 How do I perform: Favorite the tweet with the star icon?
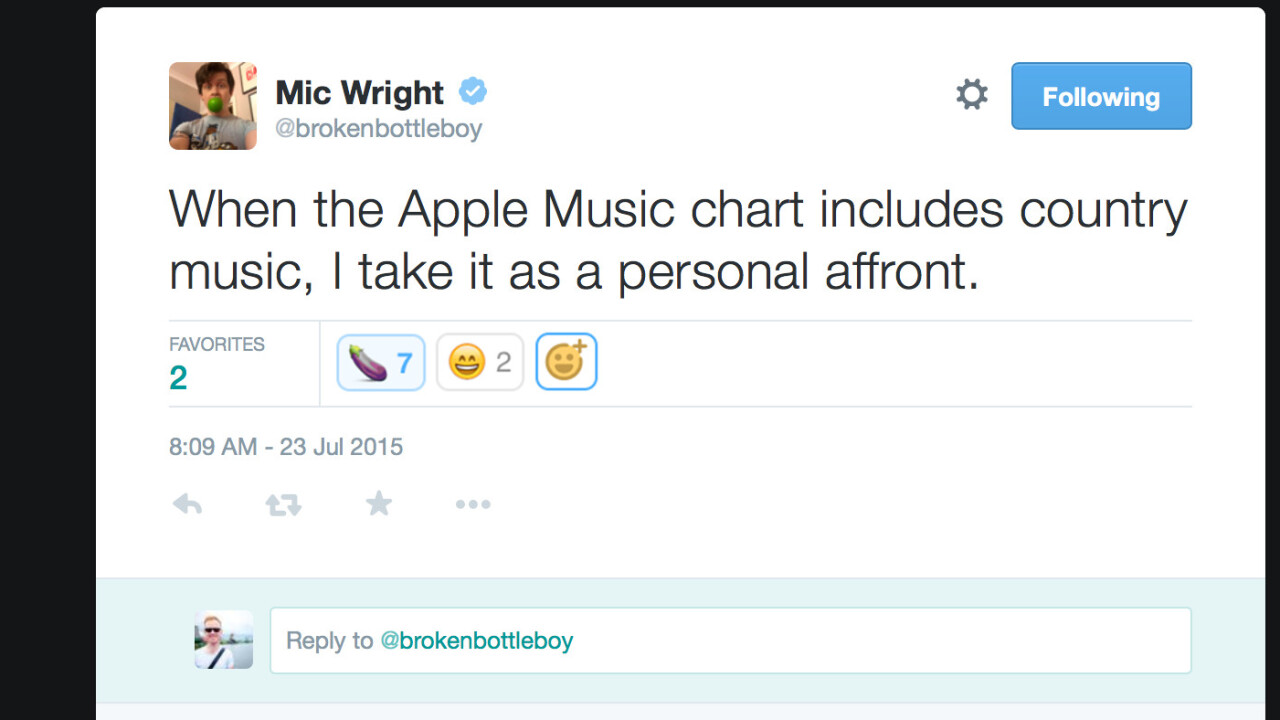pos(379,503)
